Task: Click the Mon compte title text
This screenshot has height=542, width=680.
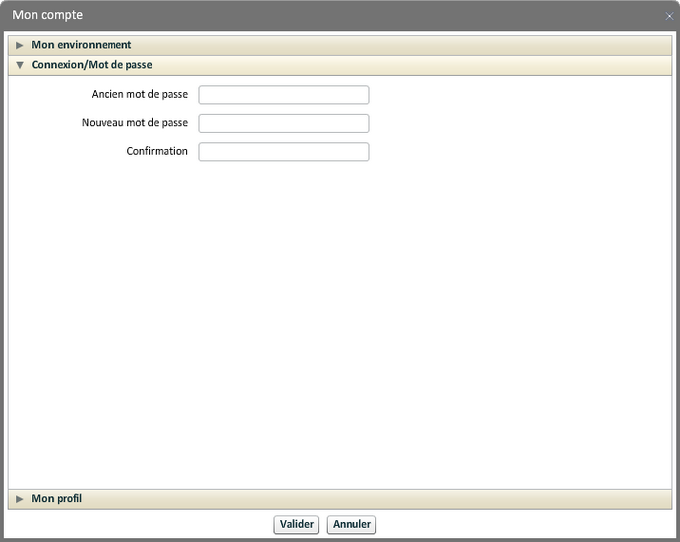Action: coord(48,16)
